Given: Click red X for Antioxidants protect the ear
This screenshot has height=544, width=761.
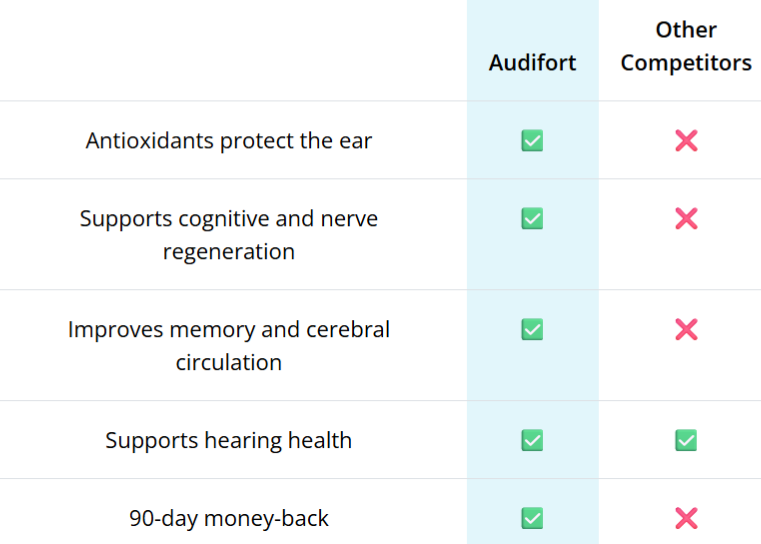Looking at the screenshot, I should pos(686,141).
